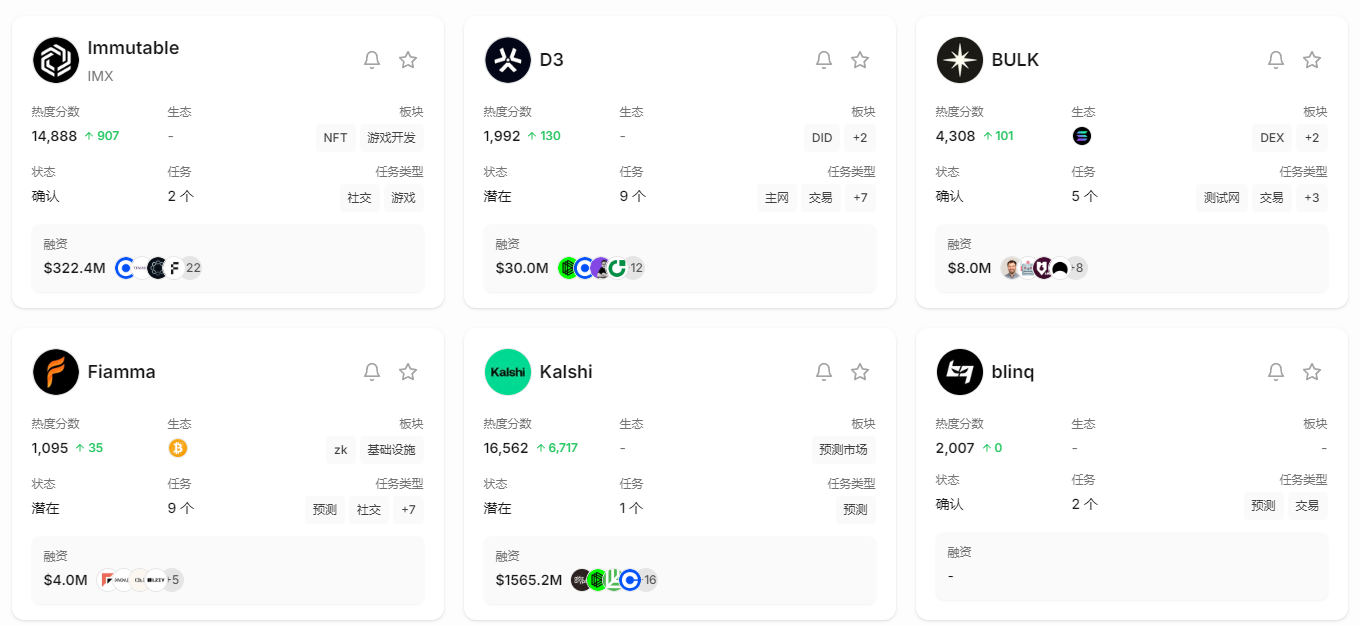This screenshot has height=626, width=1360.
Task: Open the Kalshi project logo
Action: click(x=507, y=371)
